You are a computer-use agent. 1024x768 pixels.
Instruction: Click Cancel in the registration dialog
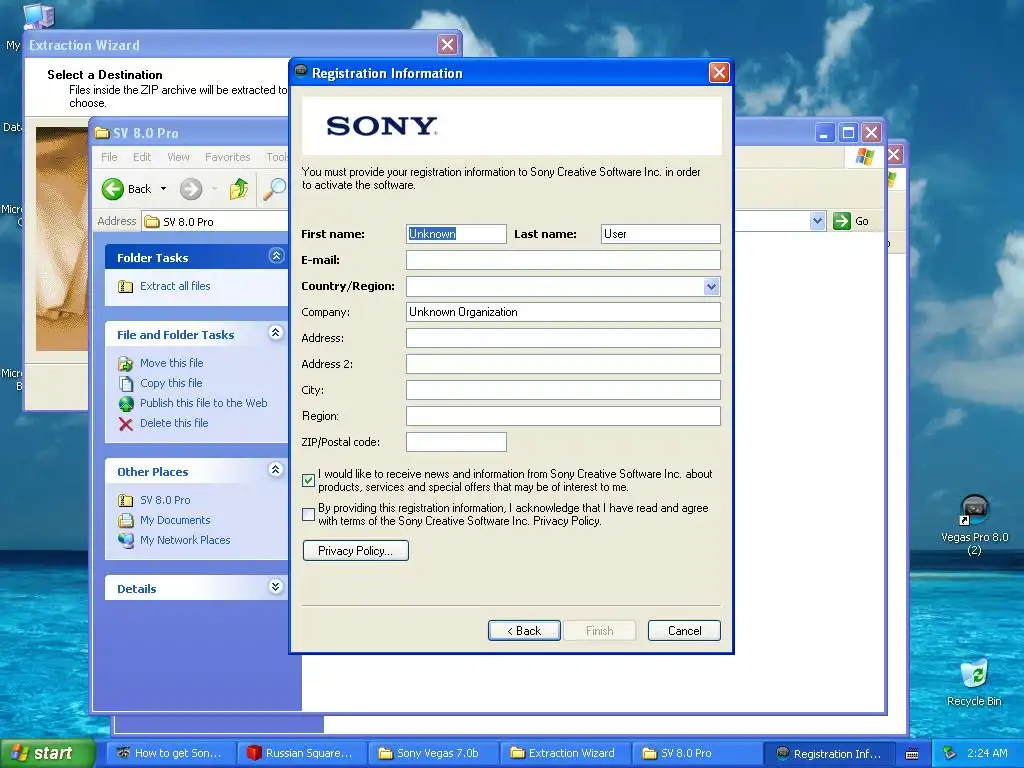click(684, 631)
